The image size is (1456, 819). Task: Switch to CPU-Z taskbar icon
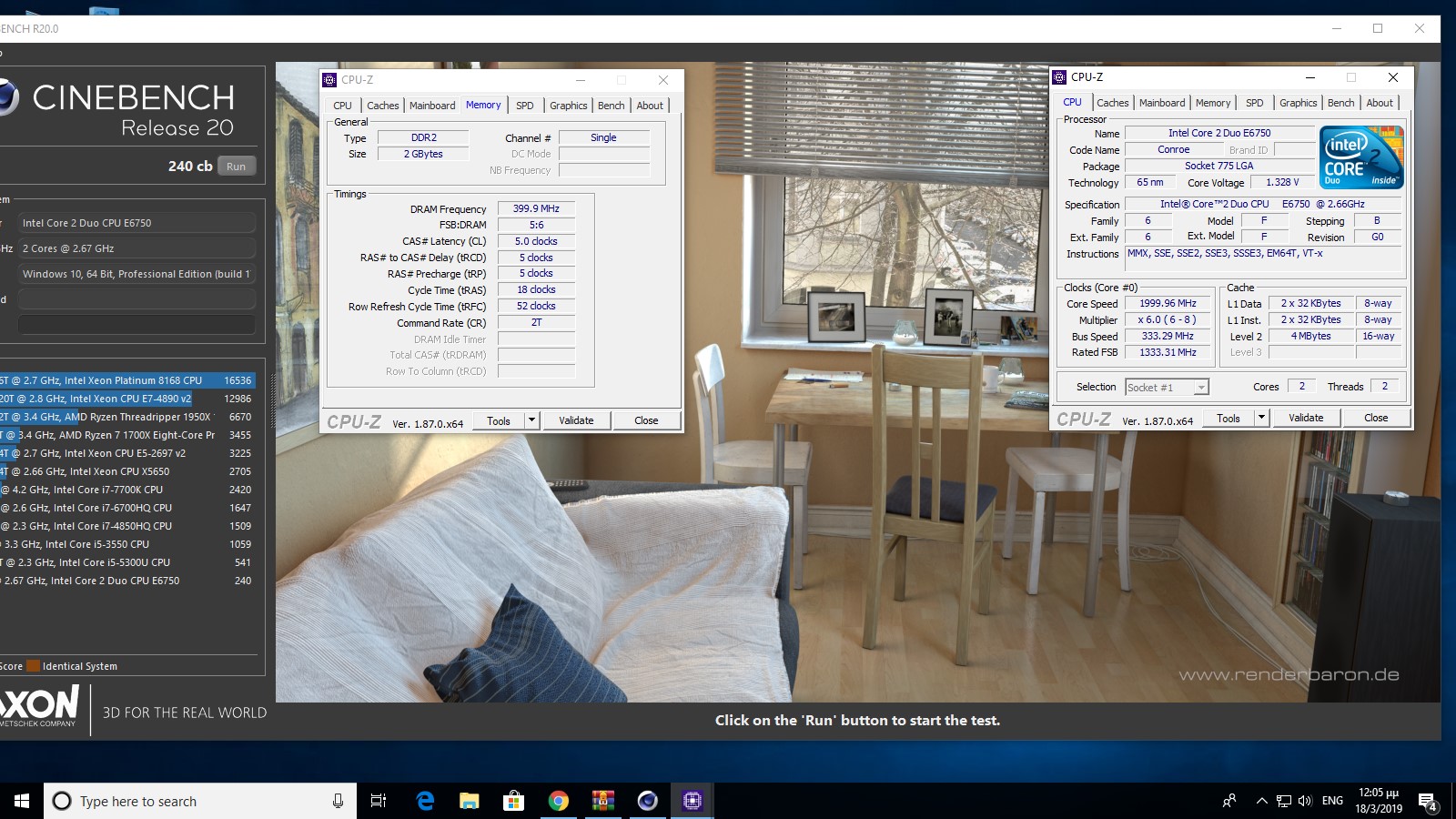coord(692,801)
